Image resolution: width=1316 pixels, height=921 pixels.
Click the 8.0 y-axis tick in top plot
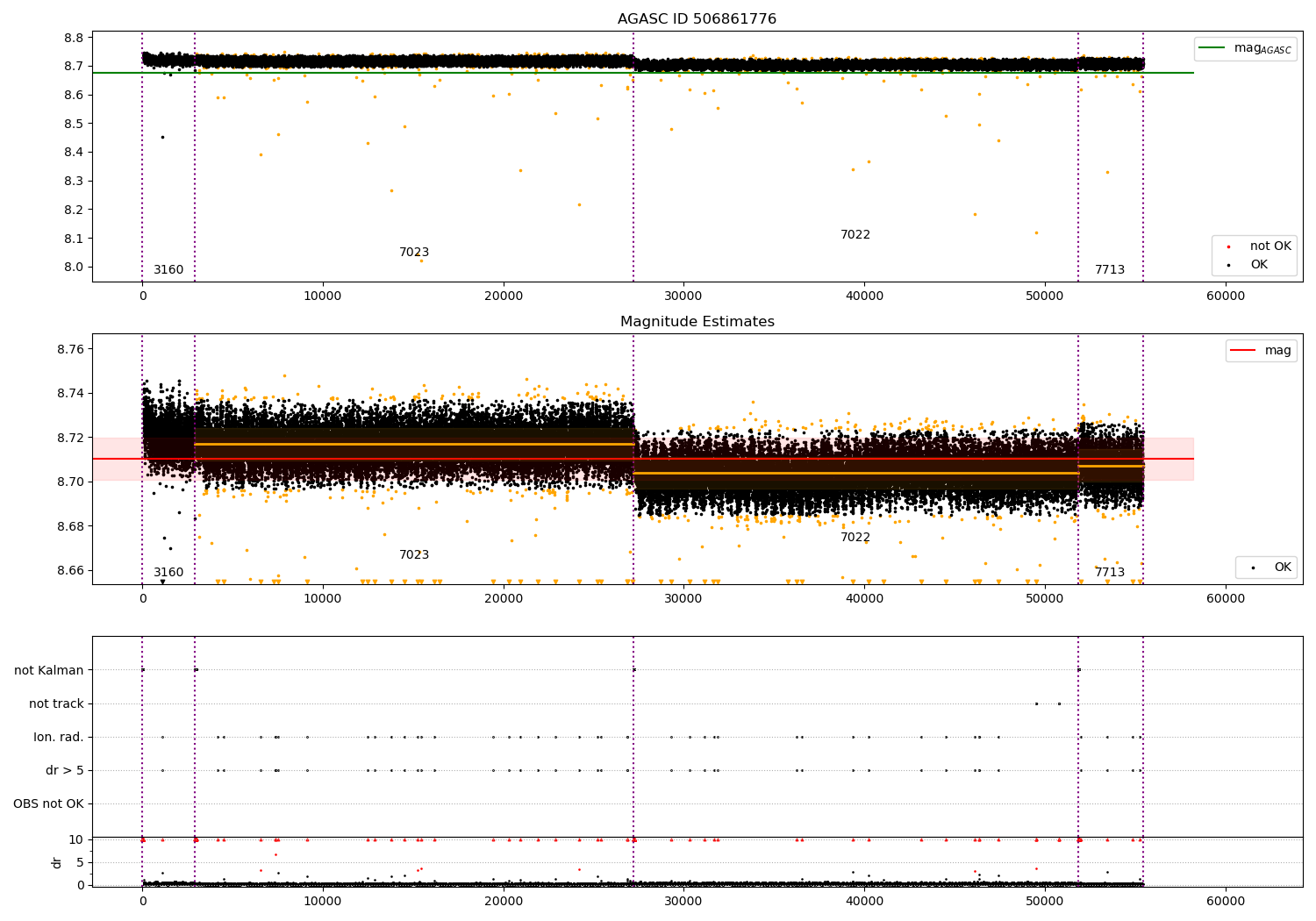pyautogui.click(x=74, y=268)
